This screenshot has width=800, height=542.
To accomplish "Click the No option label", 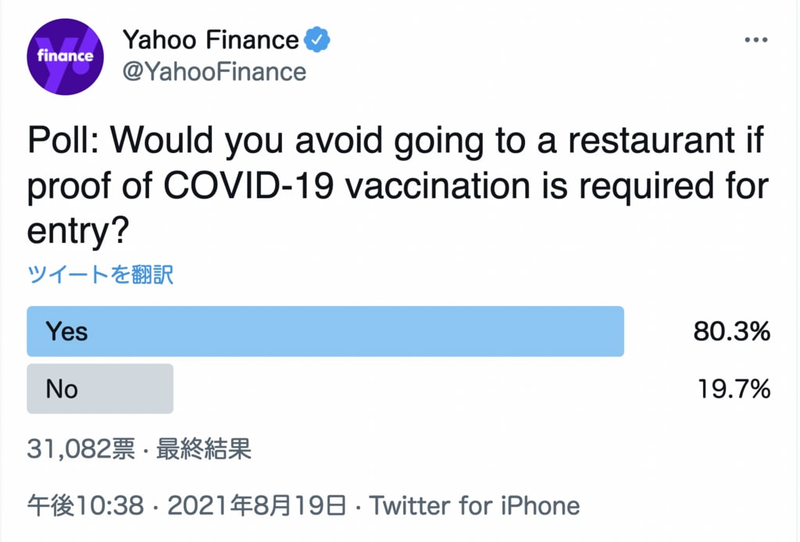I will 62,389.
